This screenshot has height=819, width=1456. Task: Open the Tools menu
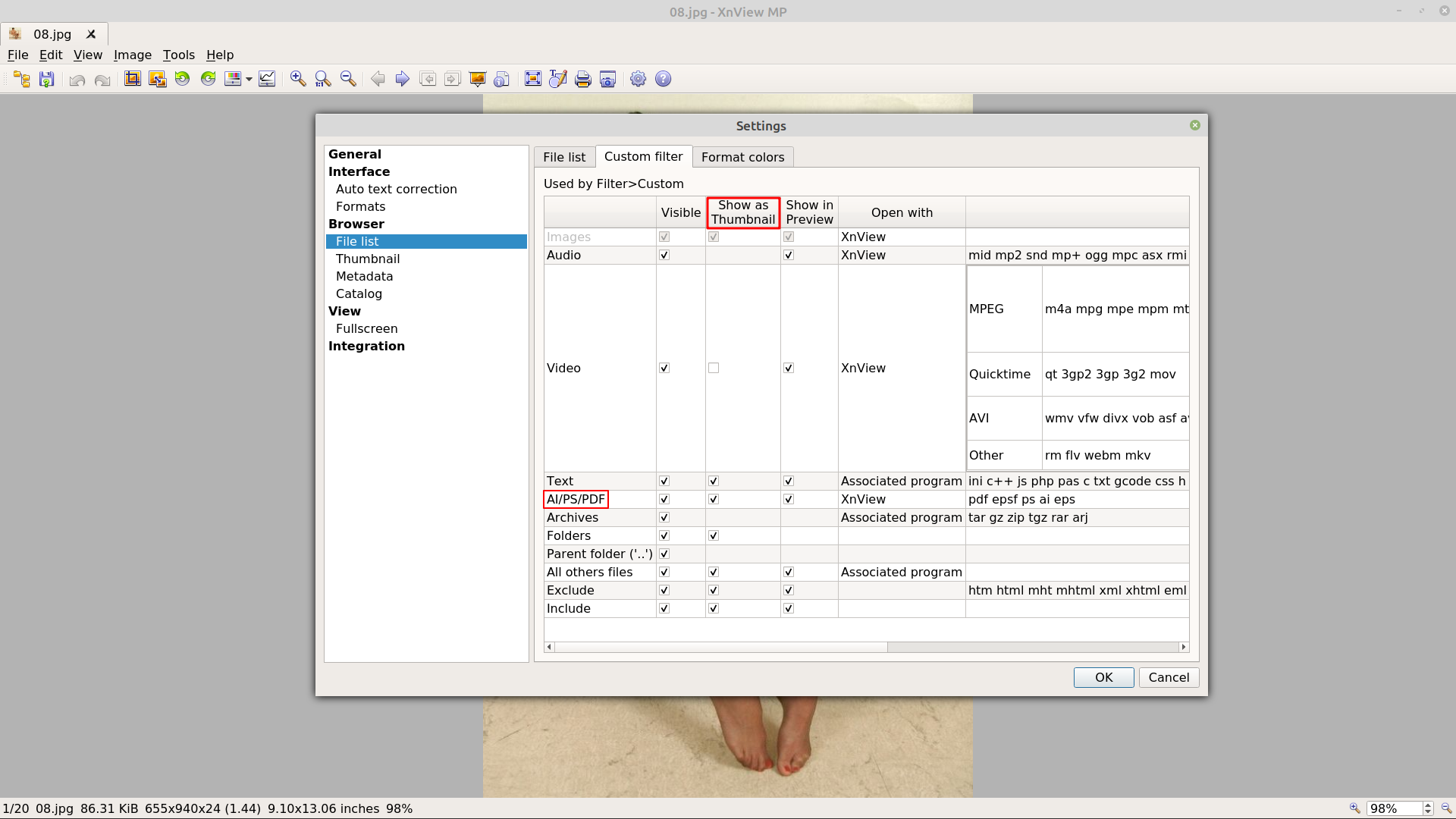point(178,55)
